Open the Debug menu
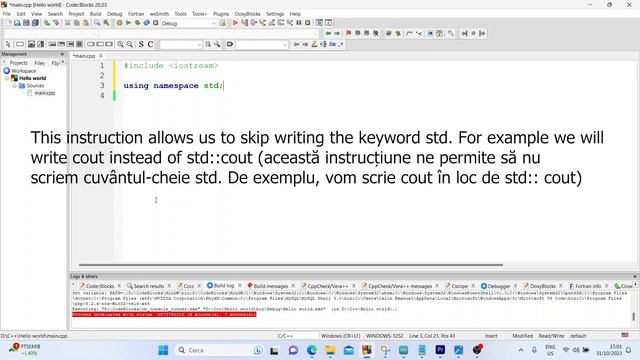The image size is (640, 360). (115, 14)
